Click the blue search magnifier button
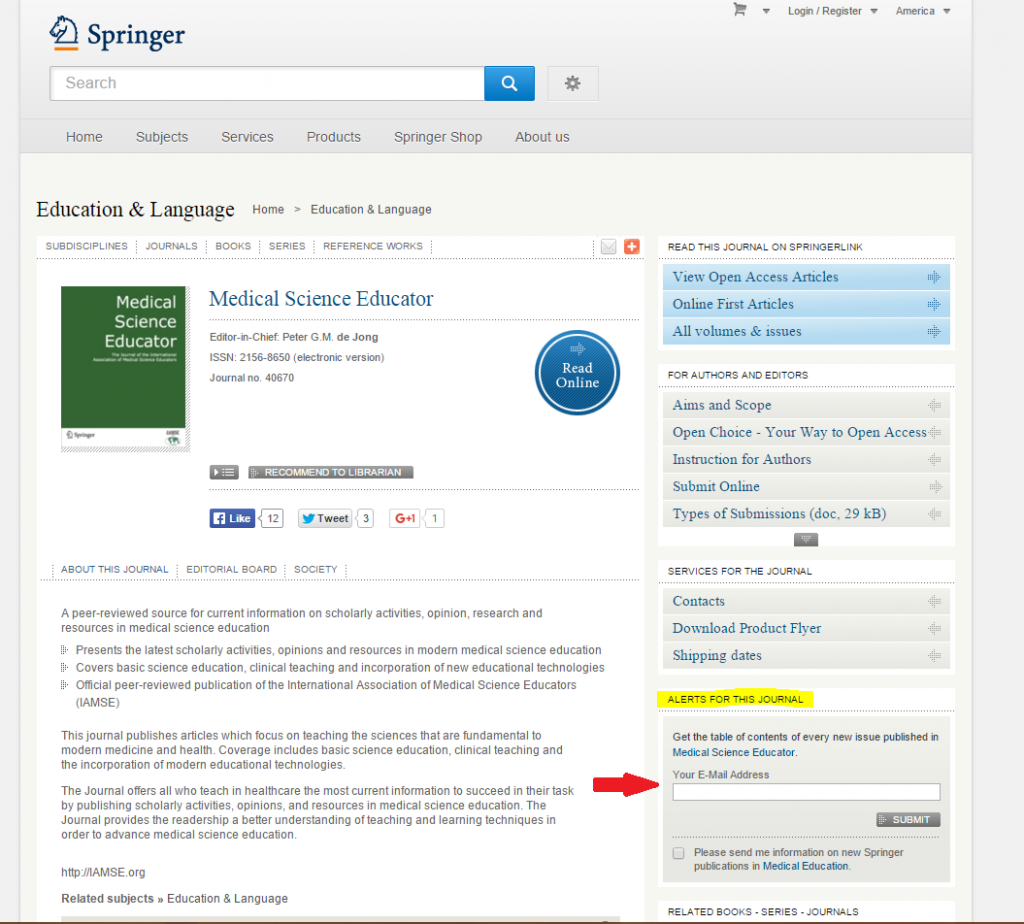The image size is (1024, 924). [x=509, y=84]
